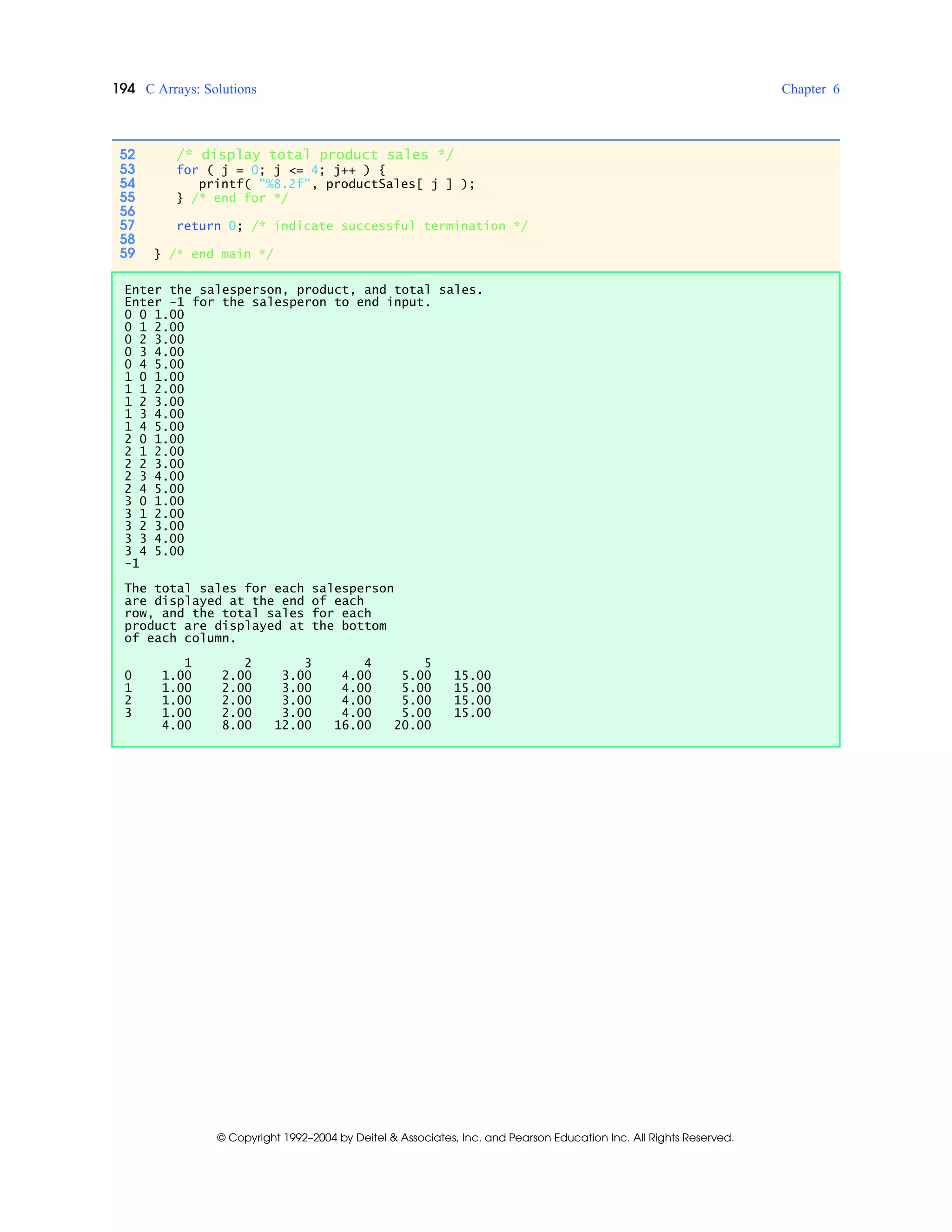
Task: Click the product total 4.00 in the bottom row
Action: click(x=177, y=725)
